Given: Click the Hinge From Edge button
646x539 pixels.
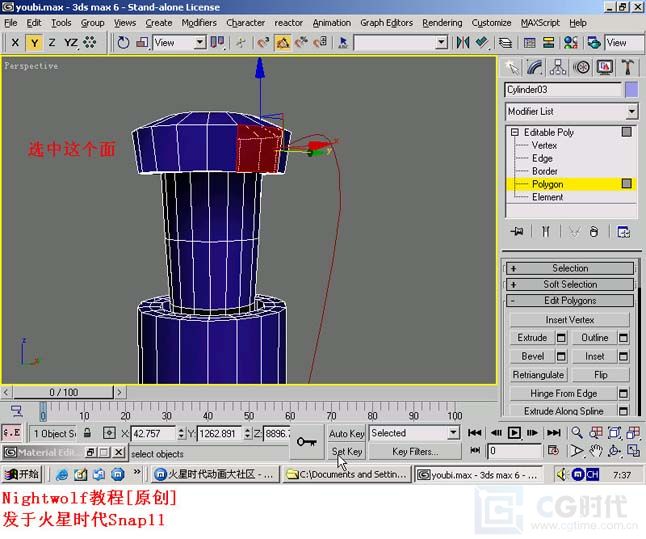Looking at the screenshot, I should tap(563, 394).
